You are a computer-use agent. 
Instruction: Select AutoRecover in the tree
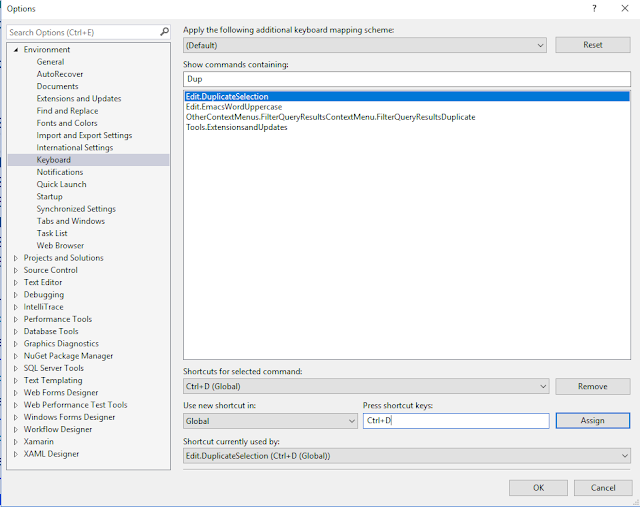[60, 74]
